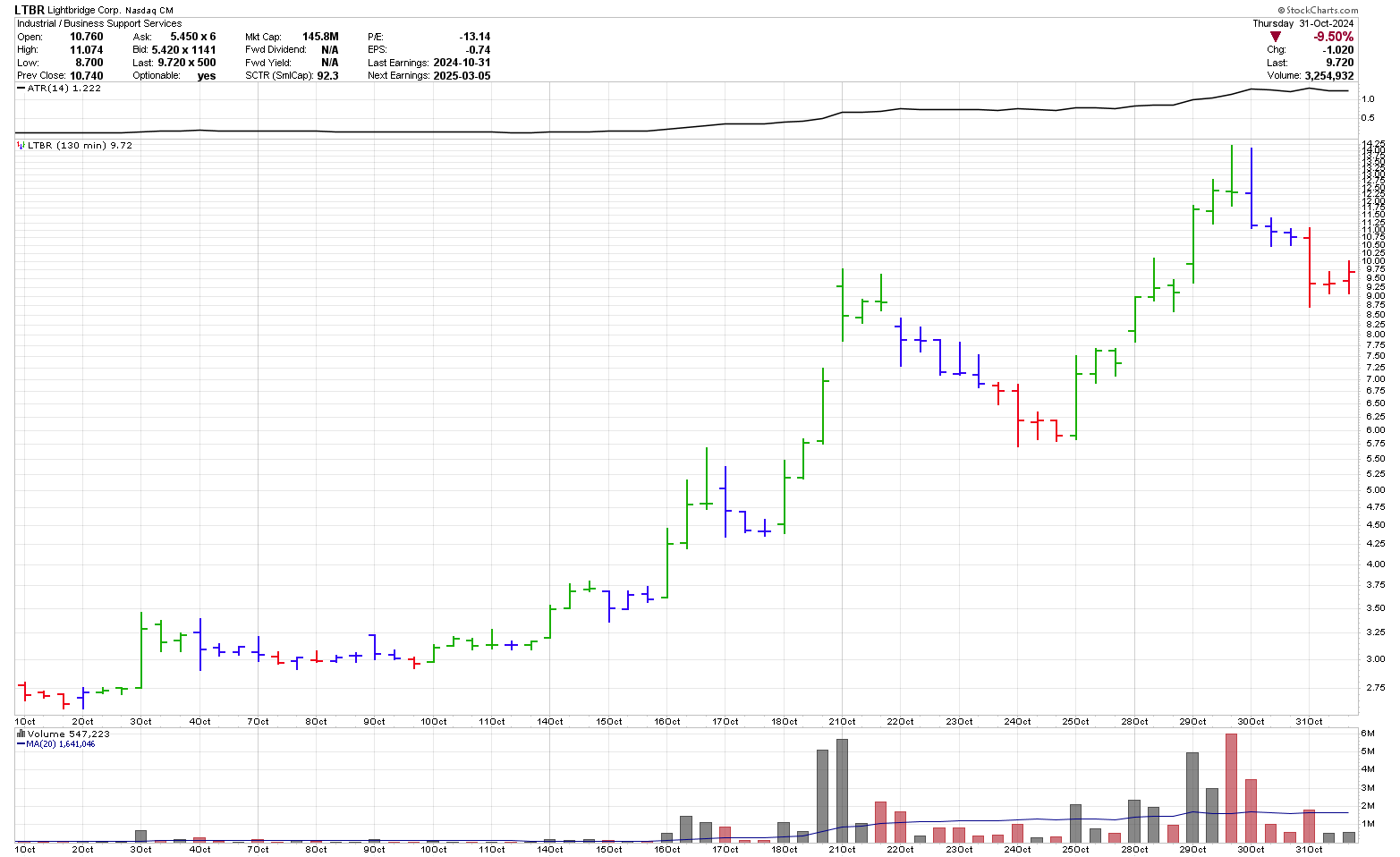This screenshot has height=857, width=1400.
Task: Click the Last Earnings date 2024-10-31
Action: tap(462, 63)
